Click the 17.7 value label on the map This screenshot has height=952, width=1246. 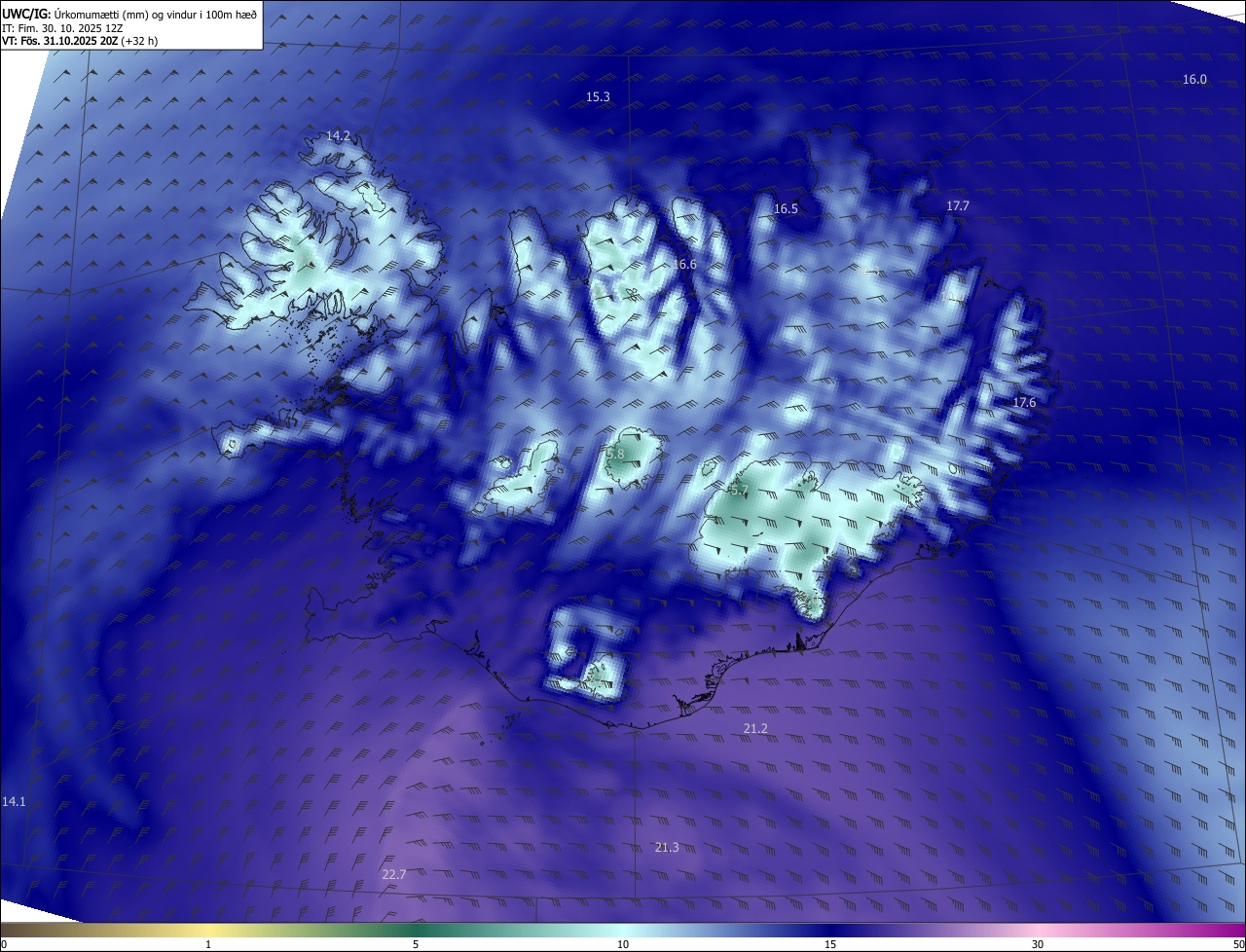958,206
